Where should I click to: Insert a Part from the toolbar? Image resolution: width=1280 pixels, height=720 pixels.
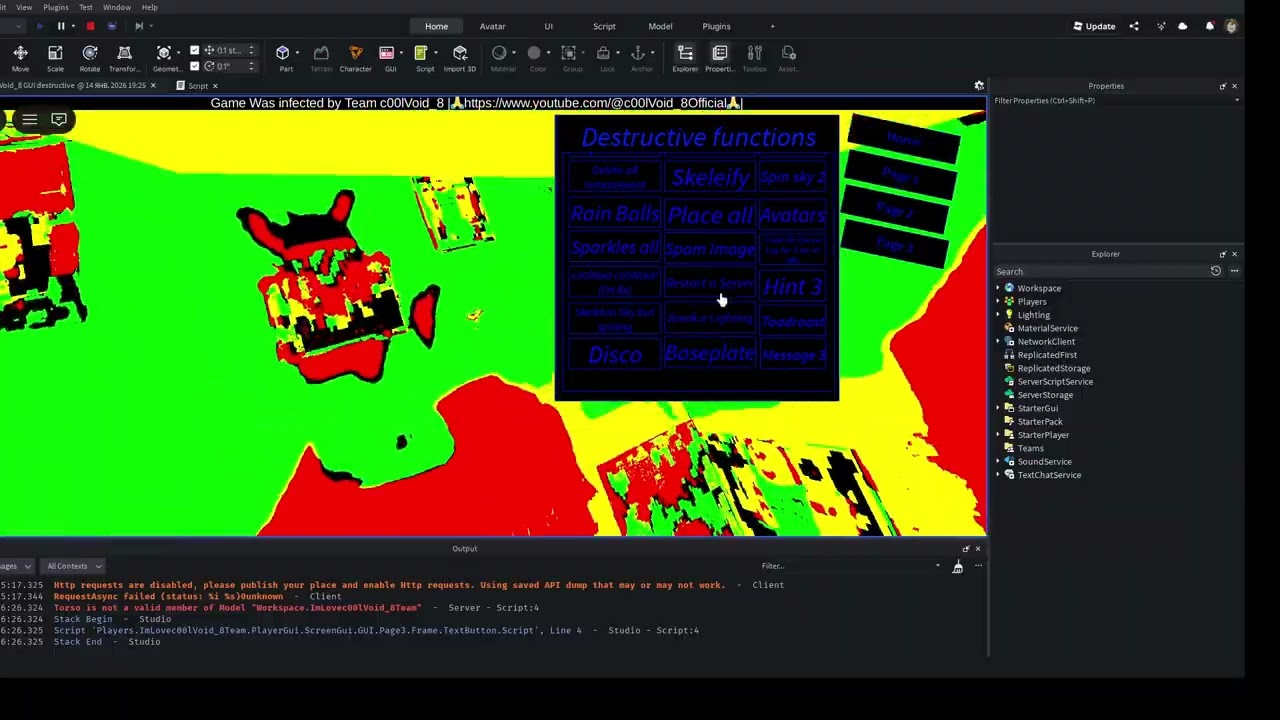click(284, 58)
